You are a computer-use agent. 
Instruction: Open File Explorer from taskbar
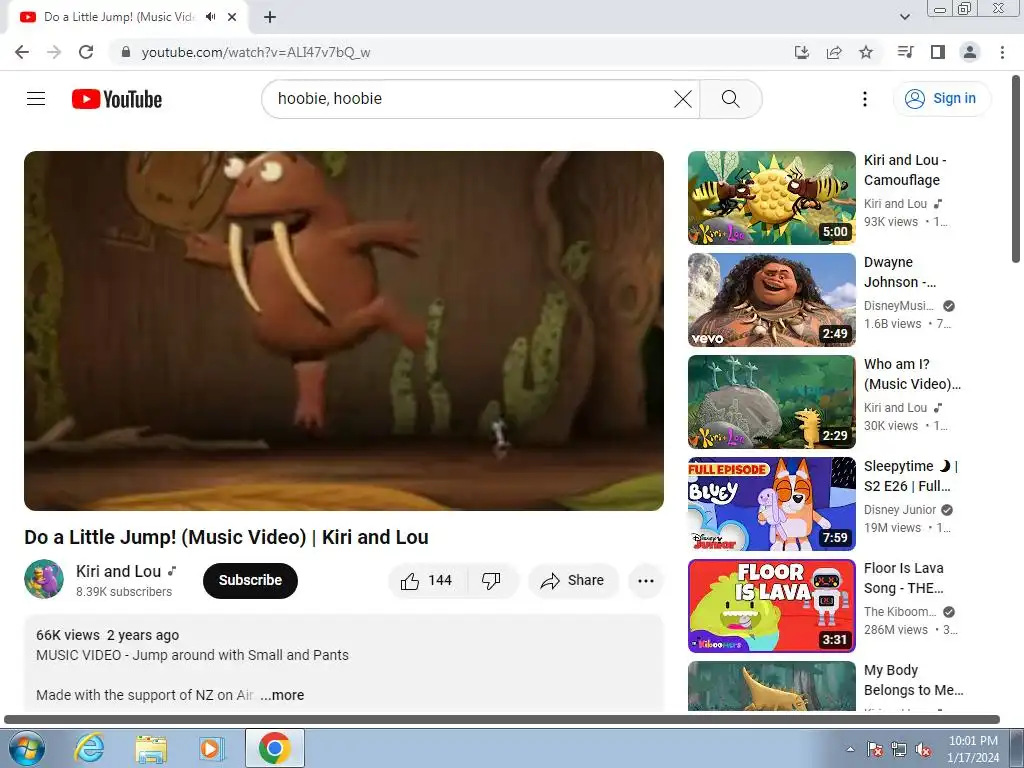coord(151,748)
